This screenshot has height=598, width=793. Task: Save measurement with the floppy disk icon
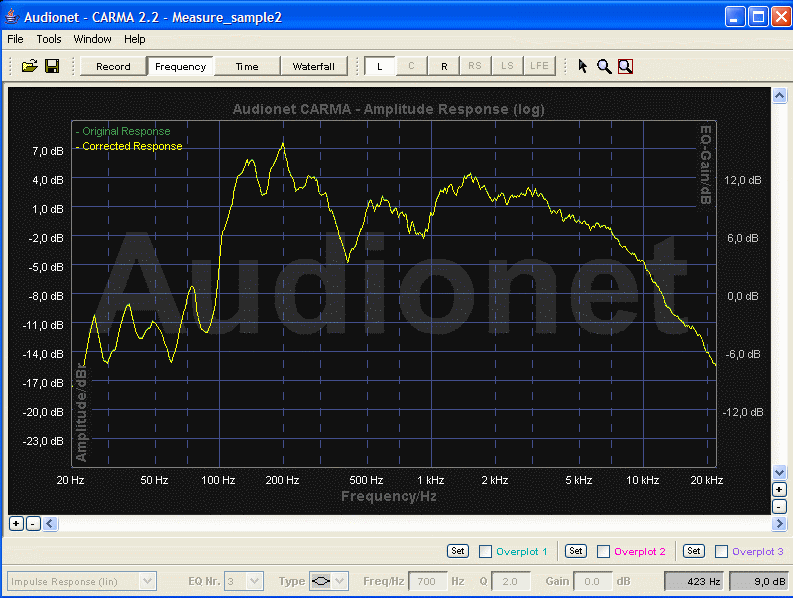[x=52, y=66]
